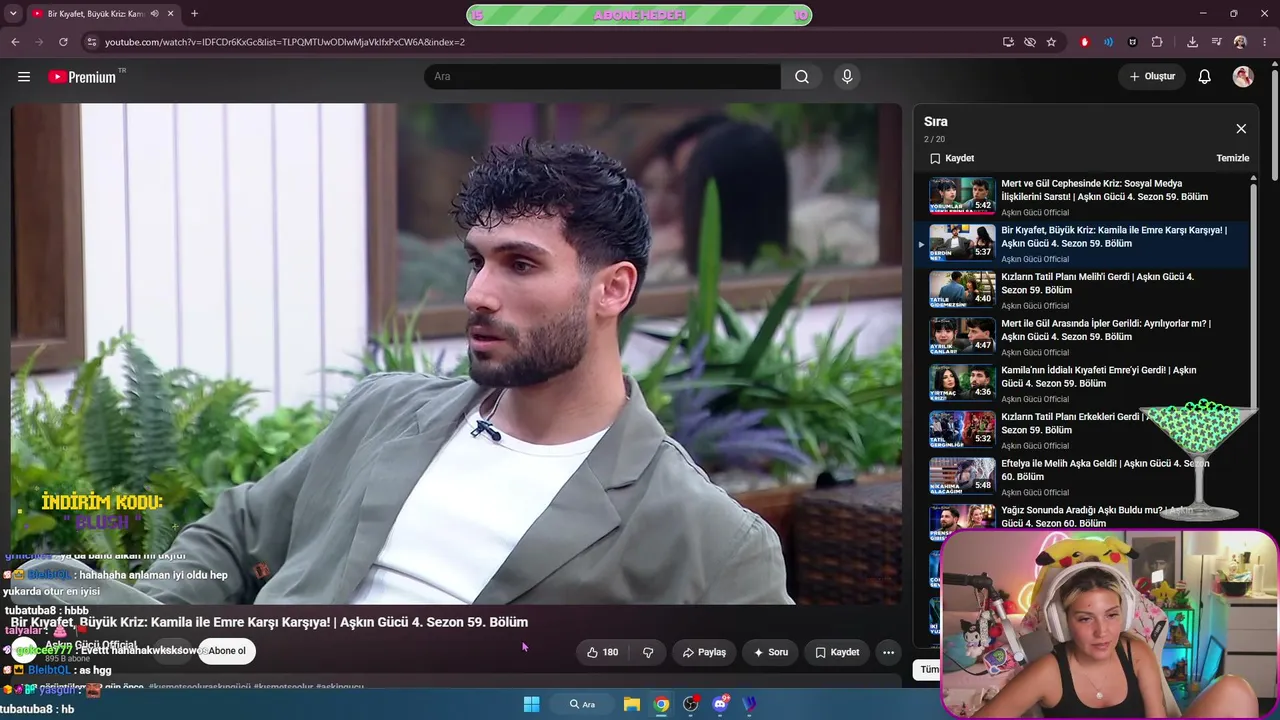Bookmark this page with the star
Viewport: 1280px width, 720px height.
click(1051, 42)
